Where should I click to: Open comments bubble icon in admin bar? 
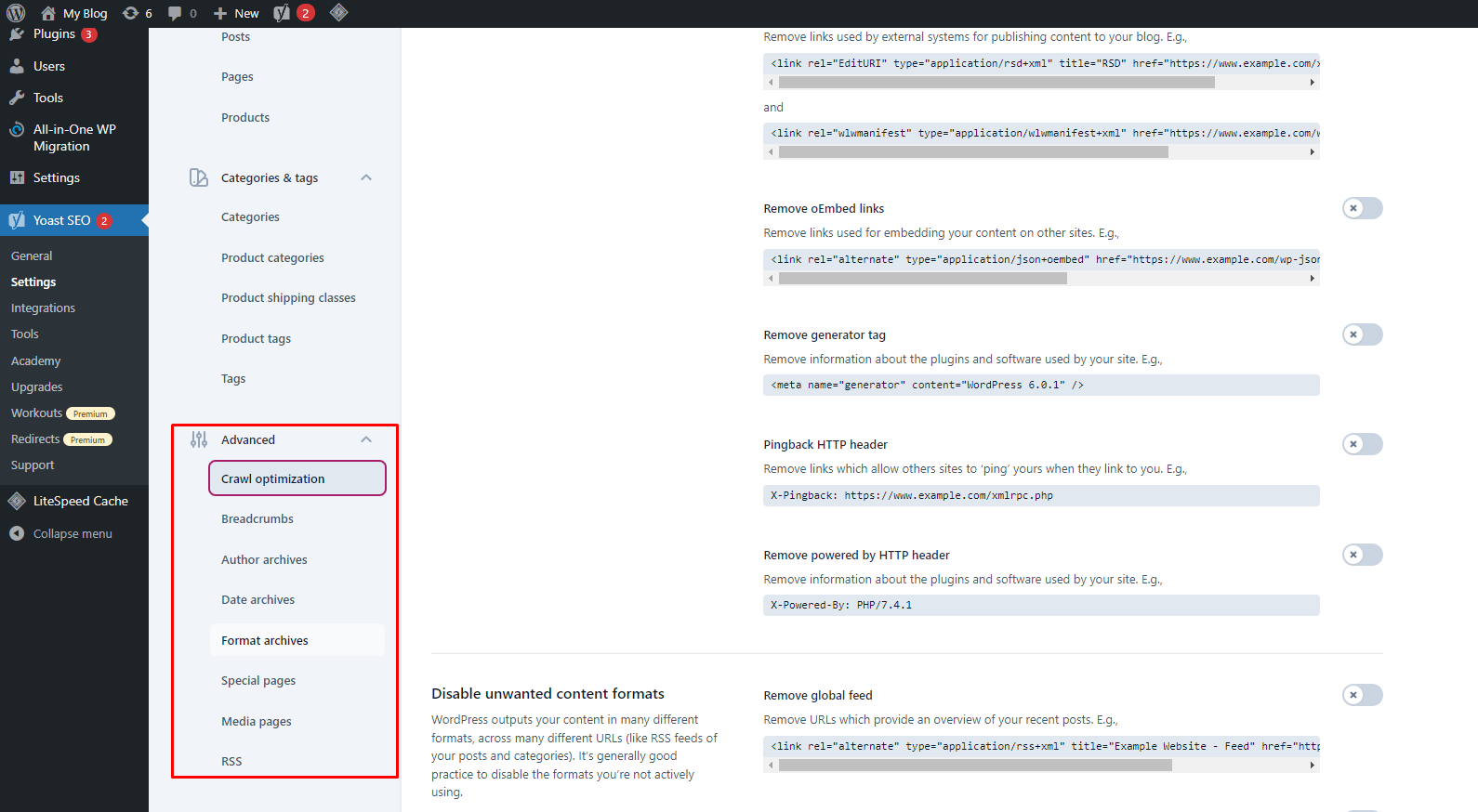point(175,13)
